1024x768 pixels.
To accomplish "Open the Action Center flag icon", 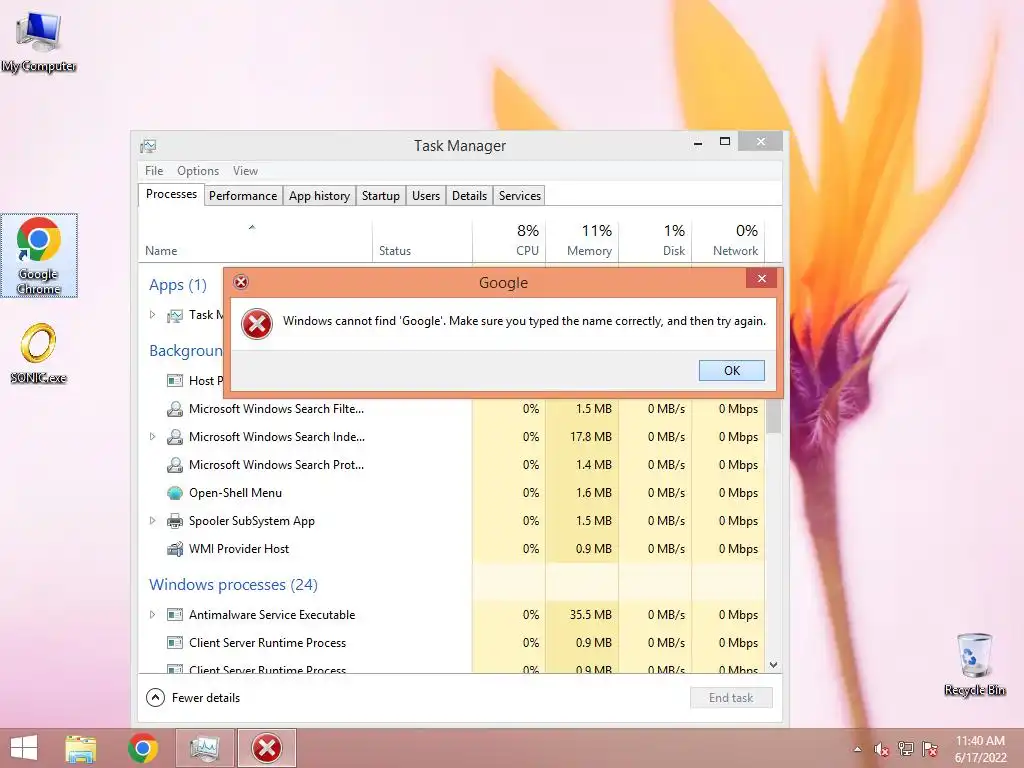I will pyautogui.click(x=930, y=749).
